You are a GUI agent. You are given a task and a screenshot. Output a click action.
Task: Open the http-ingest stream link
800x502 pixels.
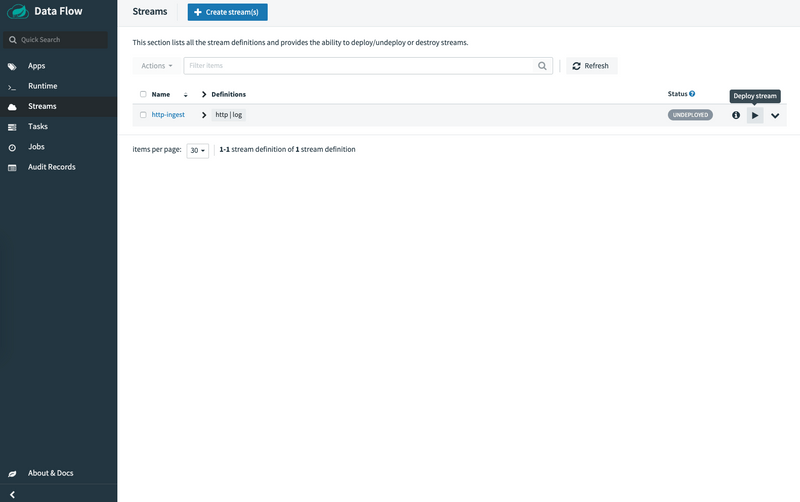(168, 115)
